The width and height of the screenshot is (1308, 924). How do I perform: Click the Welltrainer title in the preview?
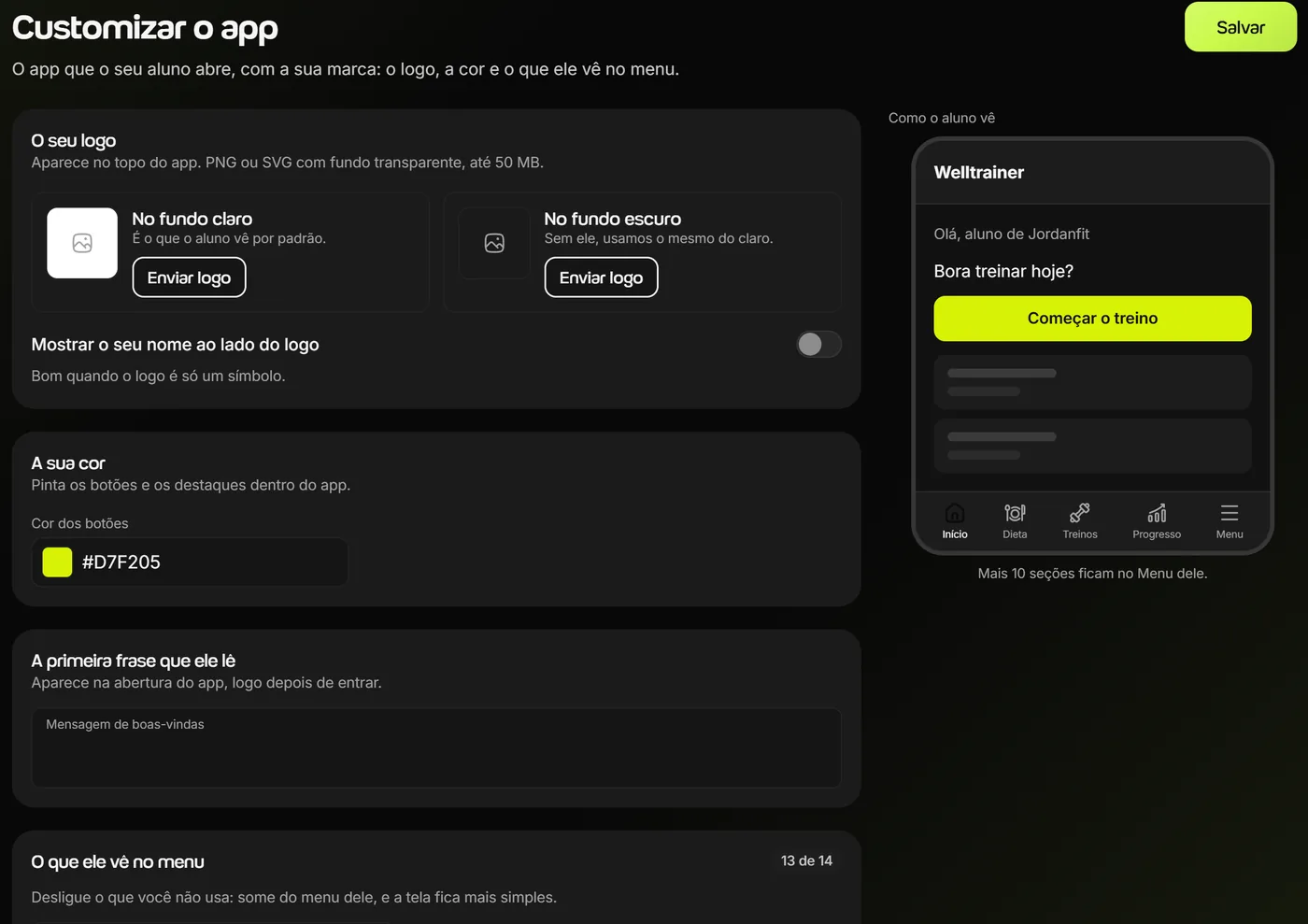pos(979,172)
